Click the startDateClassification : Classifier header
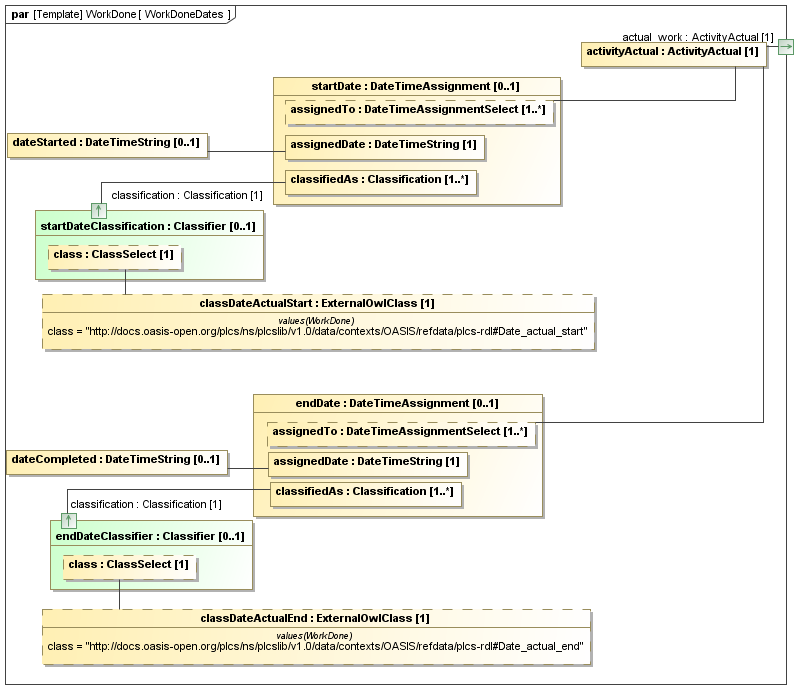 pyautogui.click(x=148, y=226)
